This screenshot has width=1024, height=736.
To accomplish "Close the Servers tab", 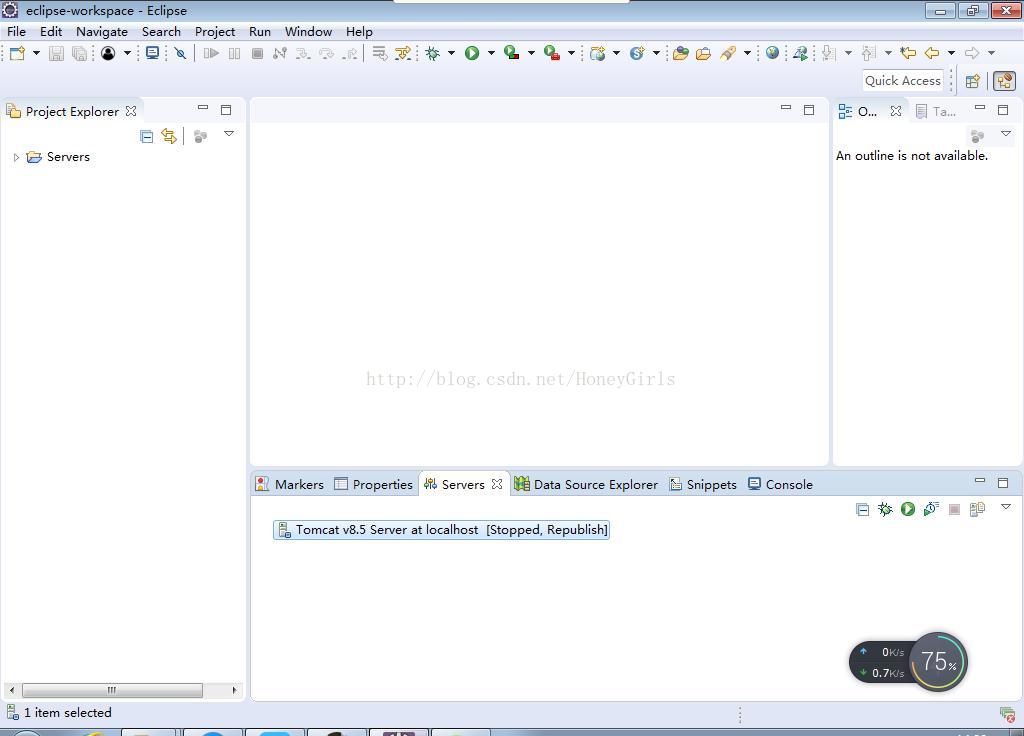I will pyautogui.click(x=497, y=485).
